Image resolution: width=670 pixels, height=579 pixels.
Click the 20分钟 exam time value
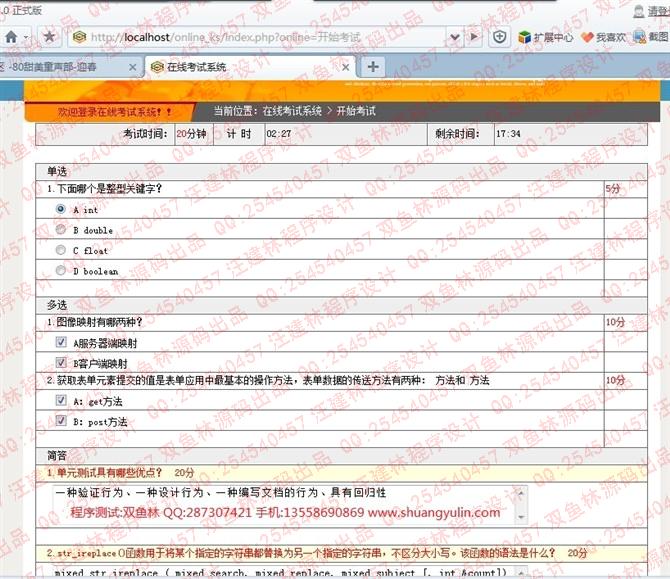tap(191, 134)
